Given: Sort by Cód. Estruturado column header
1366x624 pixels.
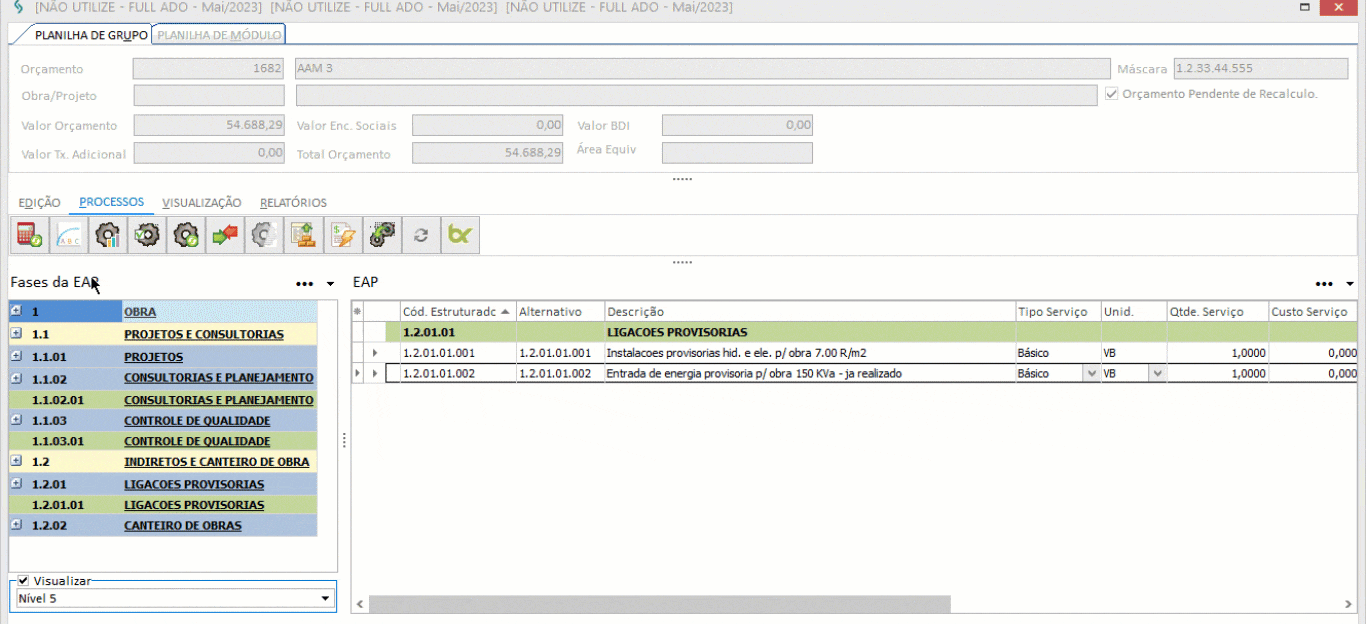Looking at the screenshot, I should [457, 312].
